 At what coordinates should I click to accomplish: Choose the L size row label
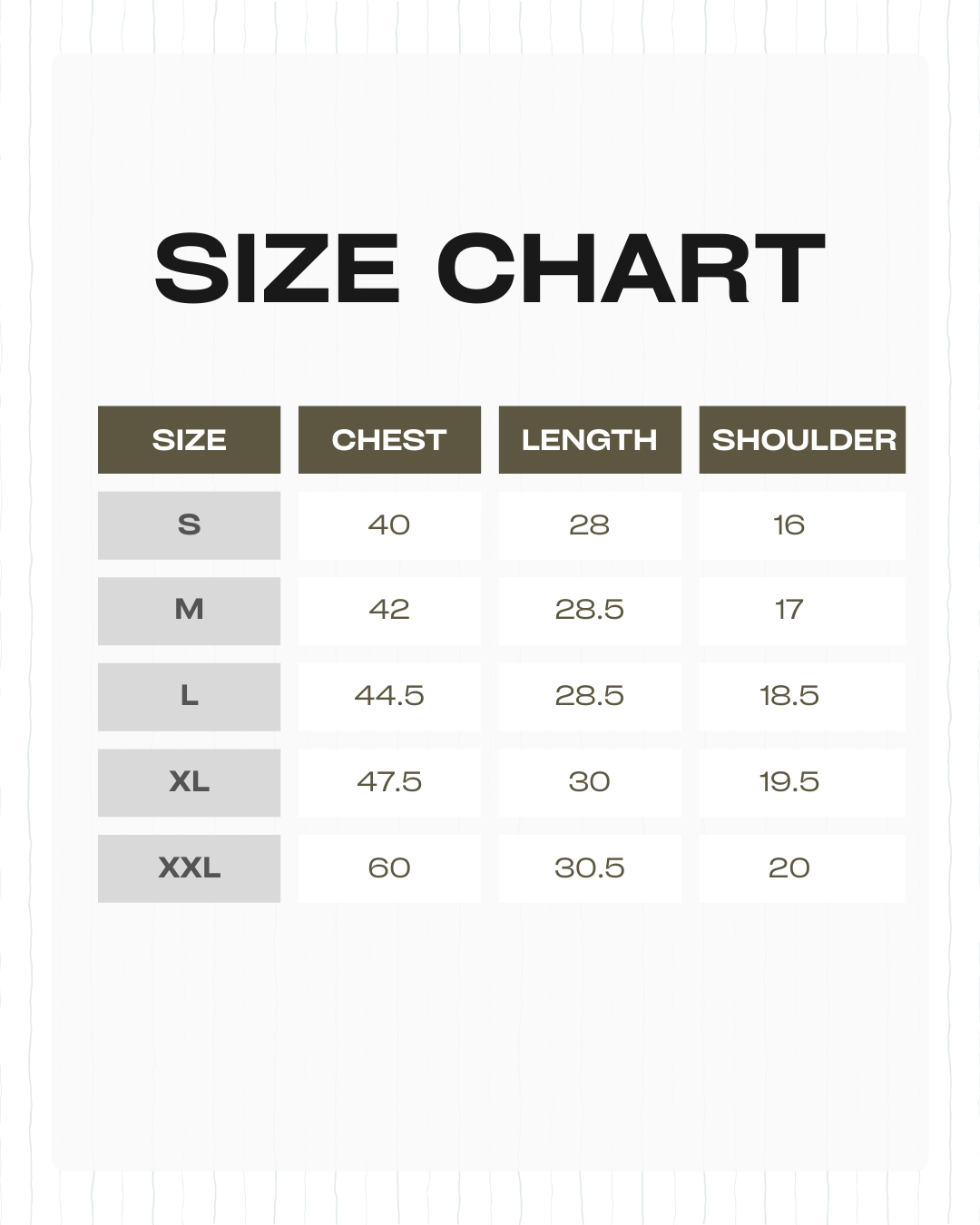(189, 696)
